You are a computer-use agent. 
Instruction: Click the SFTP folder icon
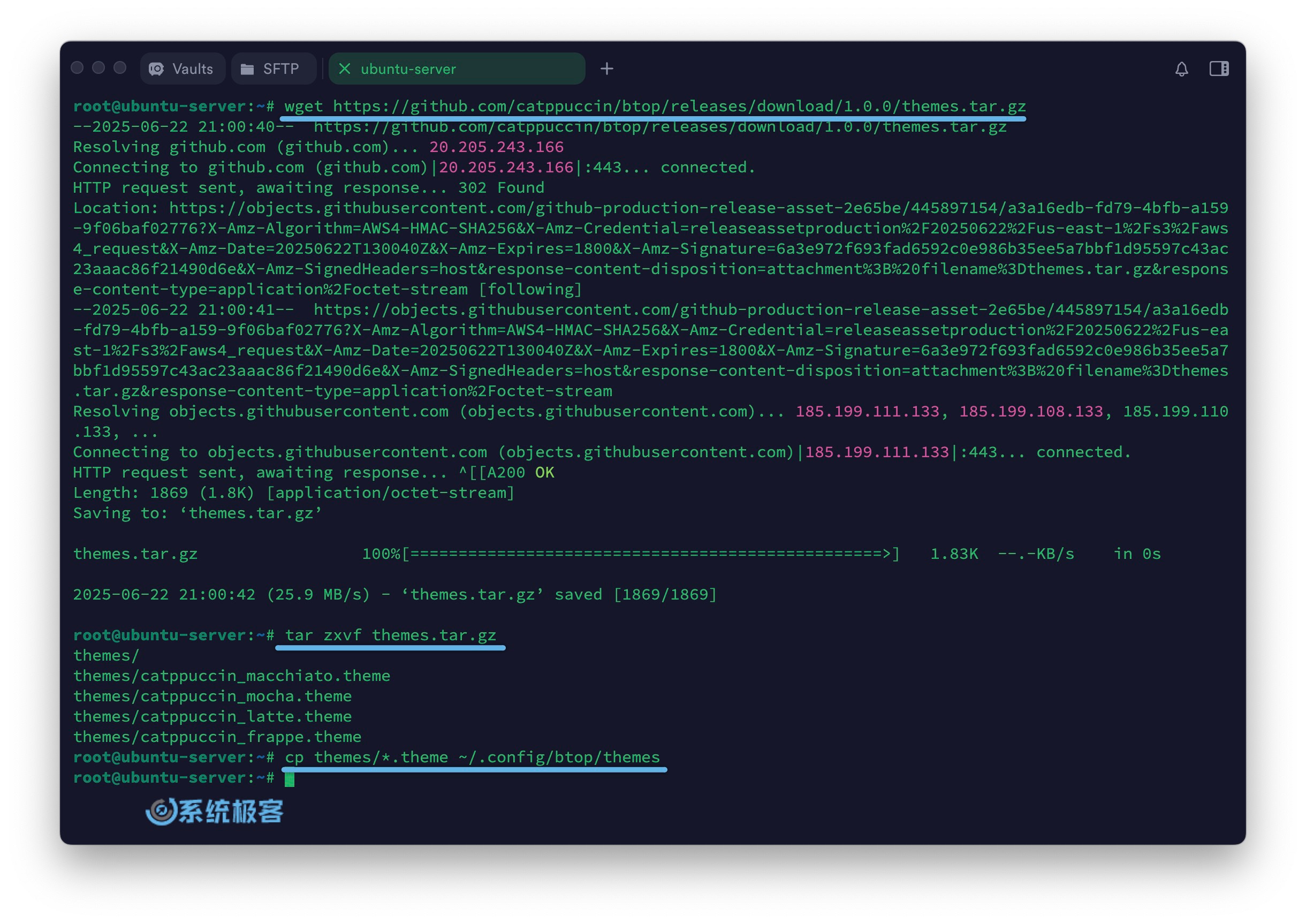[247, 69]
